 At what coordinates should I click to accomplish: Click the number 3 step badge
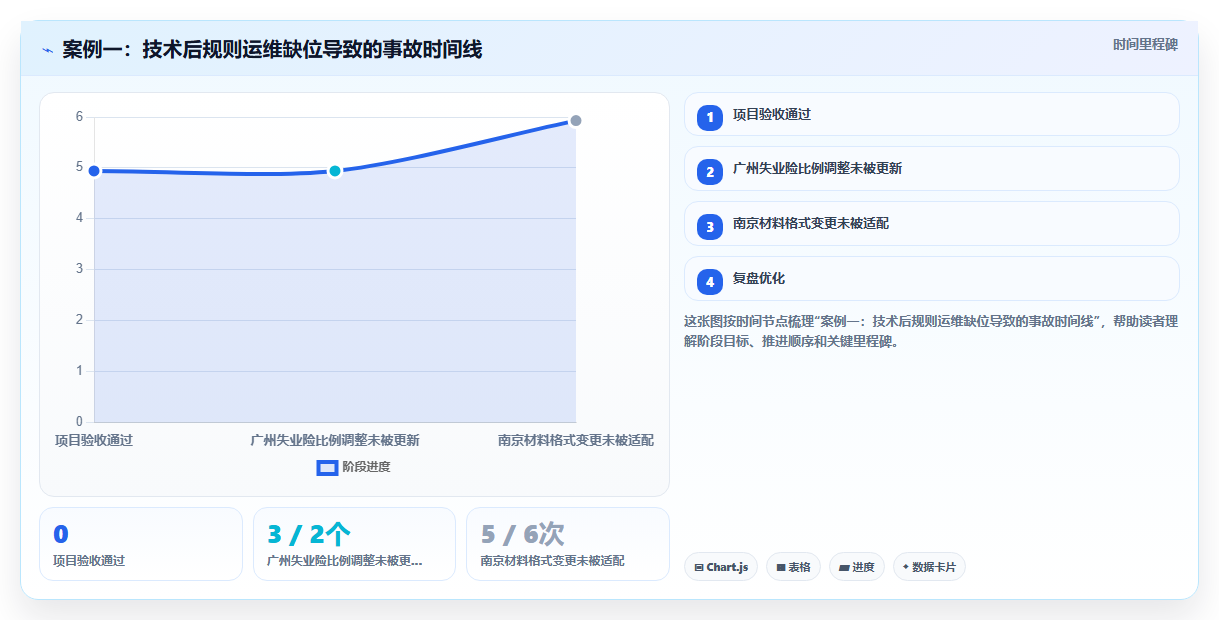pos(710,227)
